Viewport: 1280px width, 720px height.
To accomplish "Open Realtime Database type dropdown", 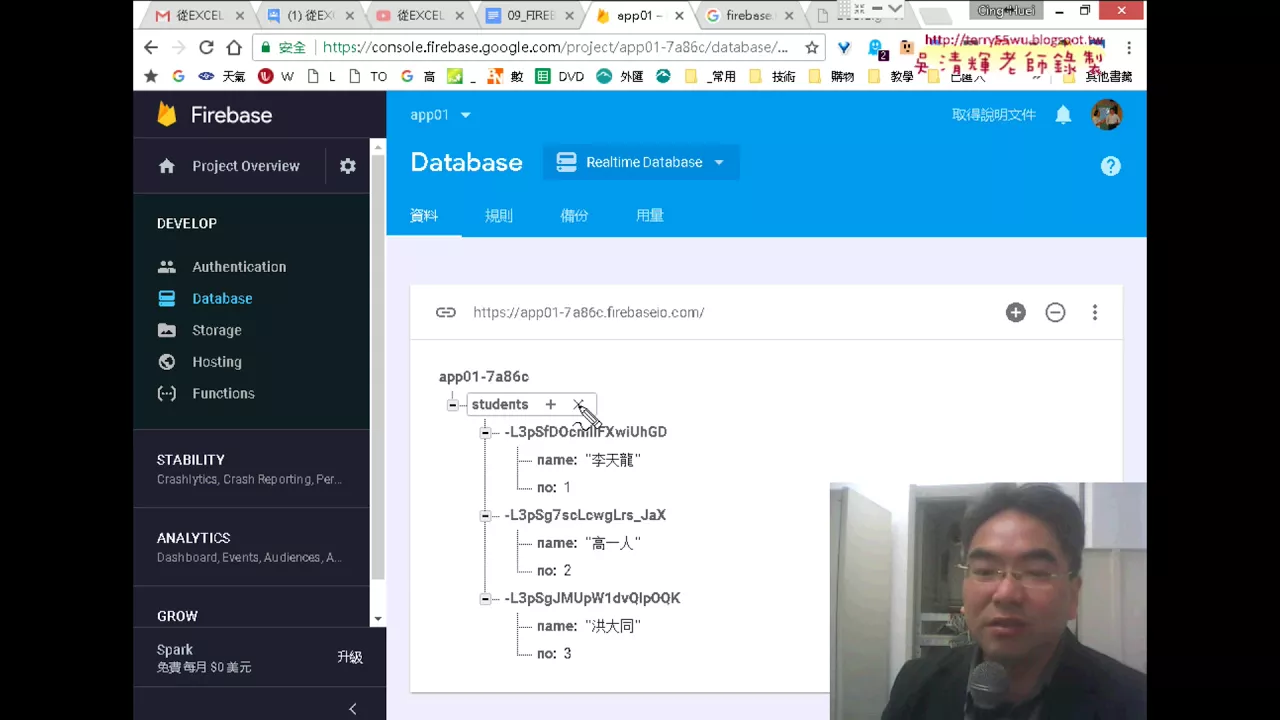I will [641, 162].
